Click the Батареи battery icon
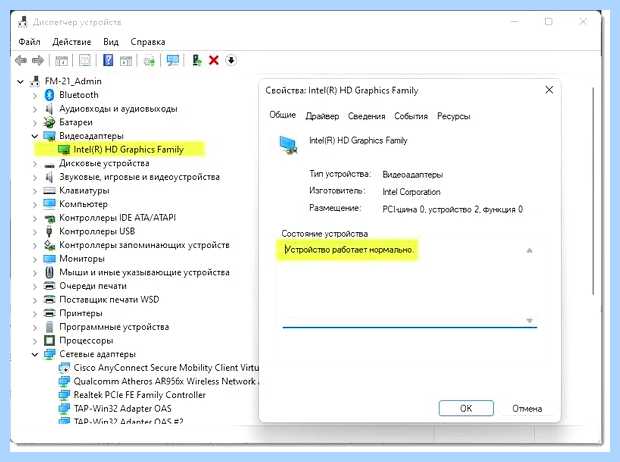The height and width of the screenshot is (462, 620). click(x=49, y=122)
